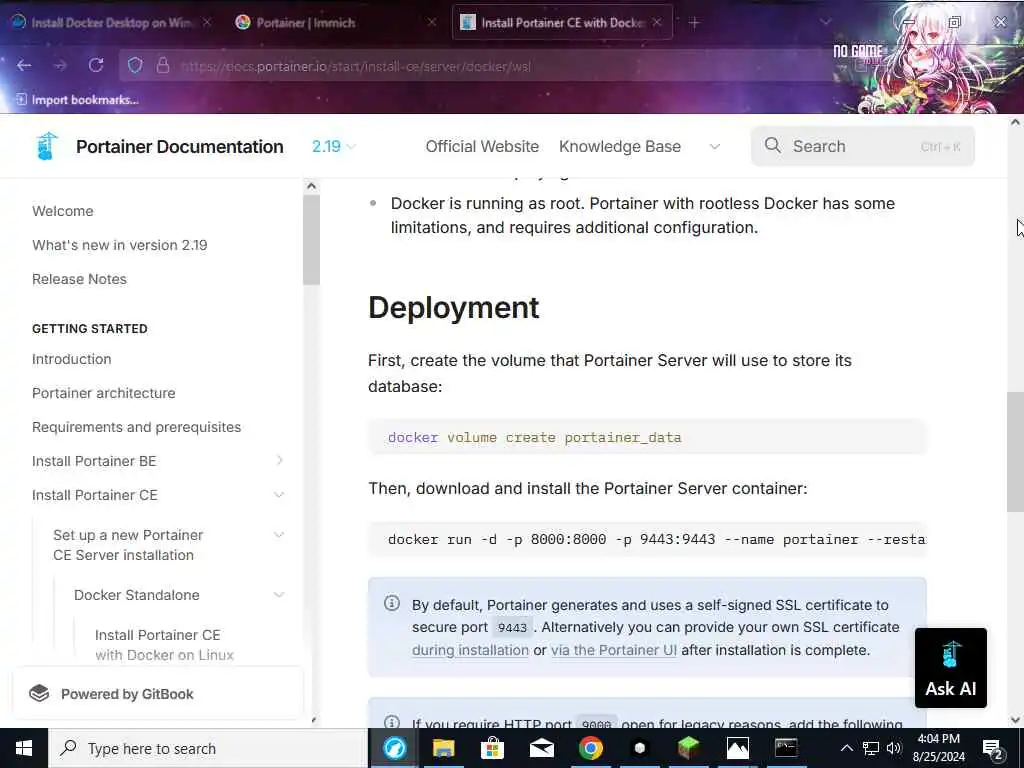Click the browser back arrow
Viewport: 1024px width, 768px height.
click(x=24, y=65)
